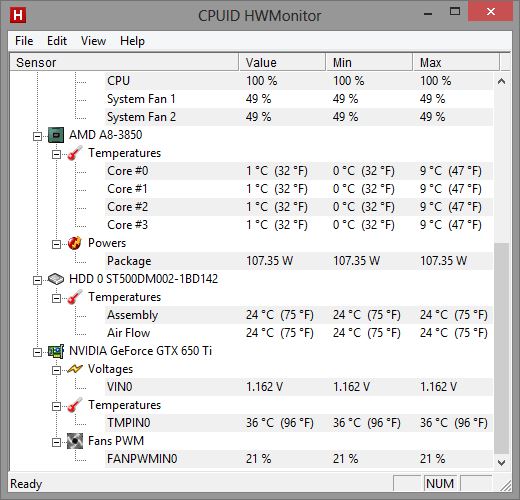Collapse the NVIDIA GeForce GTX 650 Ti node
Screen dimensions: 520x500
pyautogui.click(x=37, y=352)
